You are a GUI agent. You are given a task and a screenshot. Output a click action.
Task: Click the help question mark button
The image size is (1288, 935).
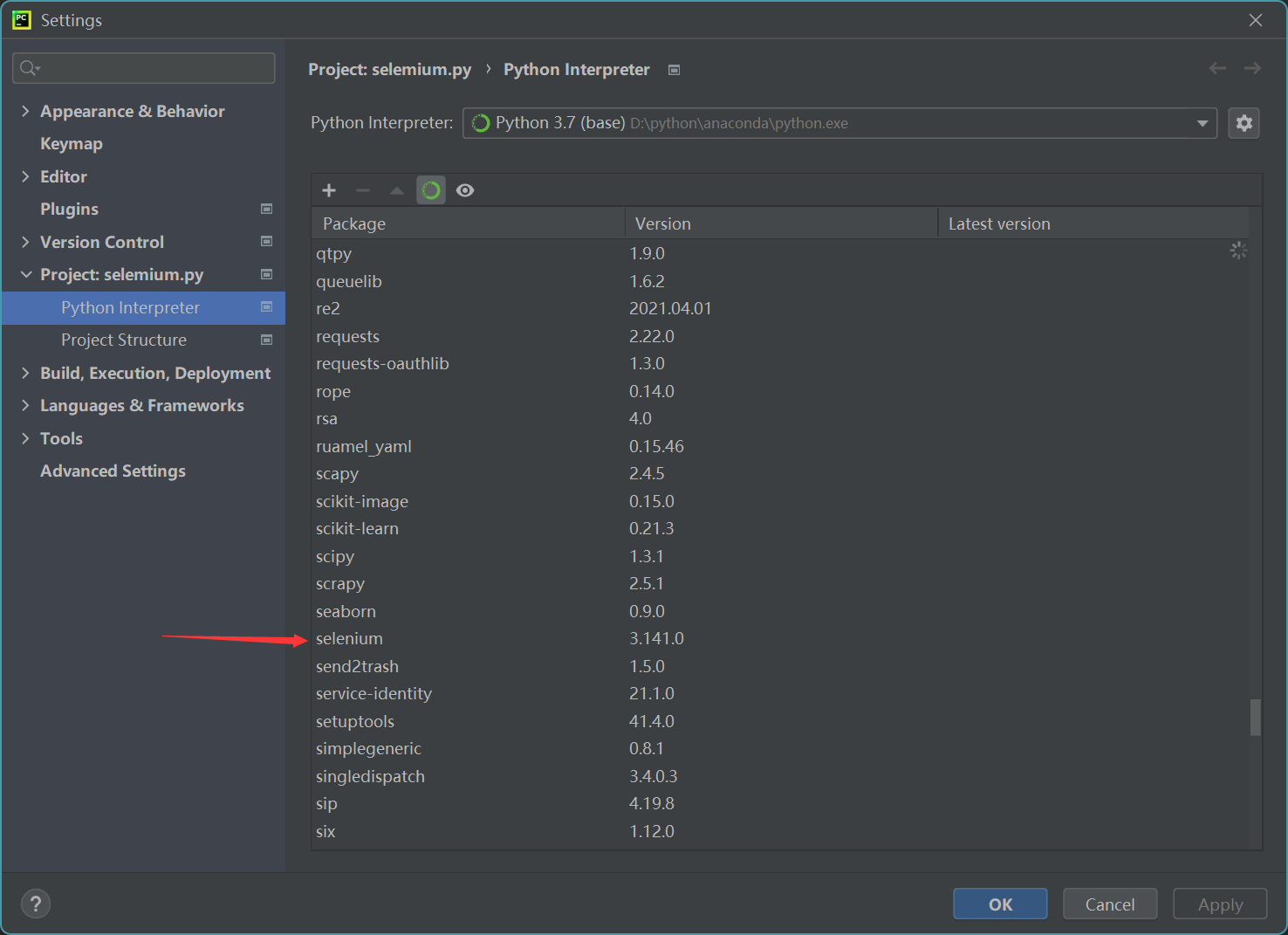pyautogui.click(x=36, y=904)
